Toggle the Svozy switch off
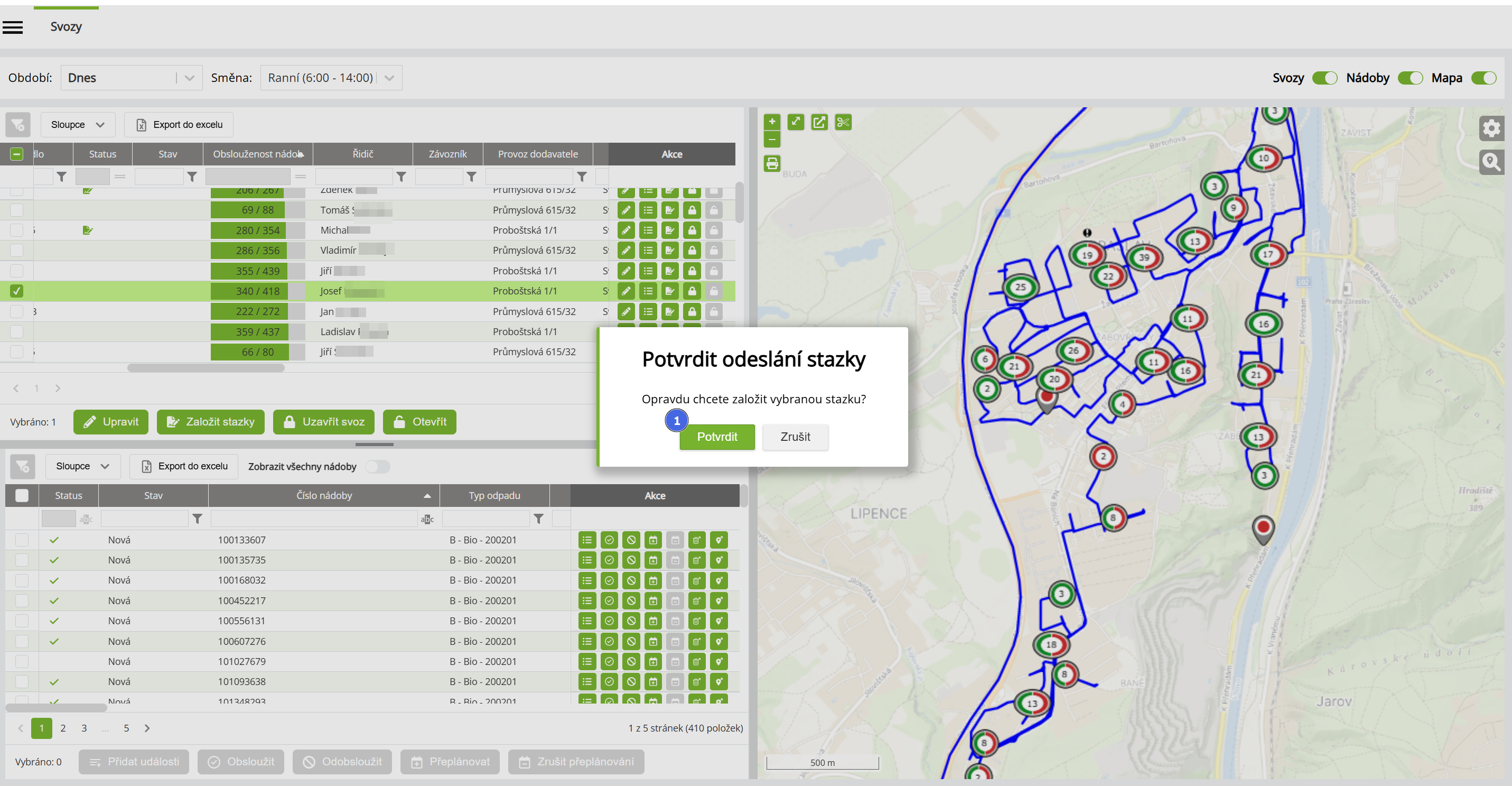Screen dimensions: 1512x786 coord(1324,78)
